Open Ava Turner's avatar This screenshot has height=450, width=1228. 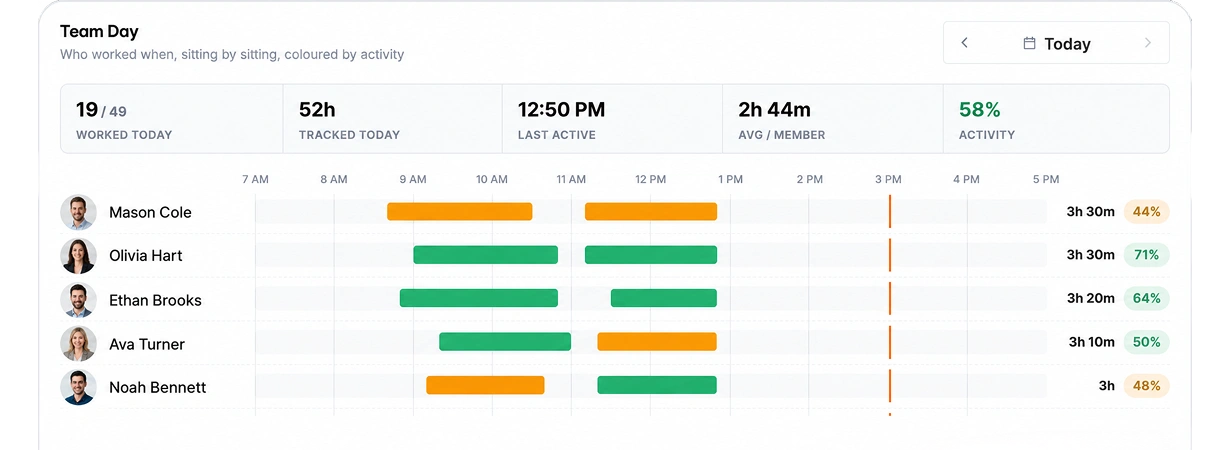coord(78,344)
